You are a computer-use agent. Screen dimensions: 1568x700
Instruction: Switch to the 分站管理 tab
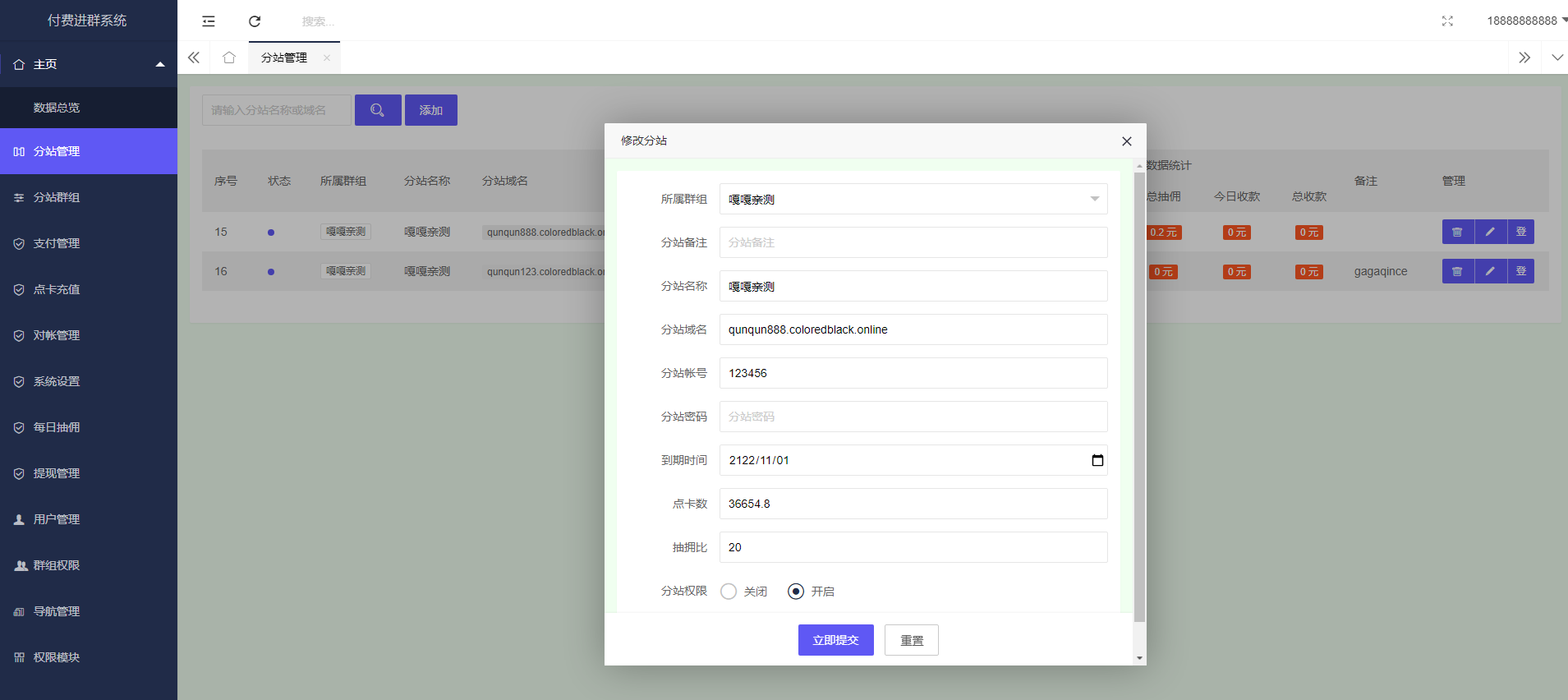click(x=284, y=58)
